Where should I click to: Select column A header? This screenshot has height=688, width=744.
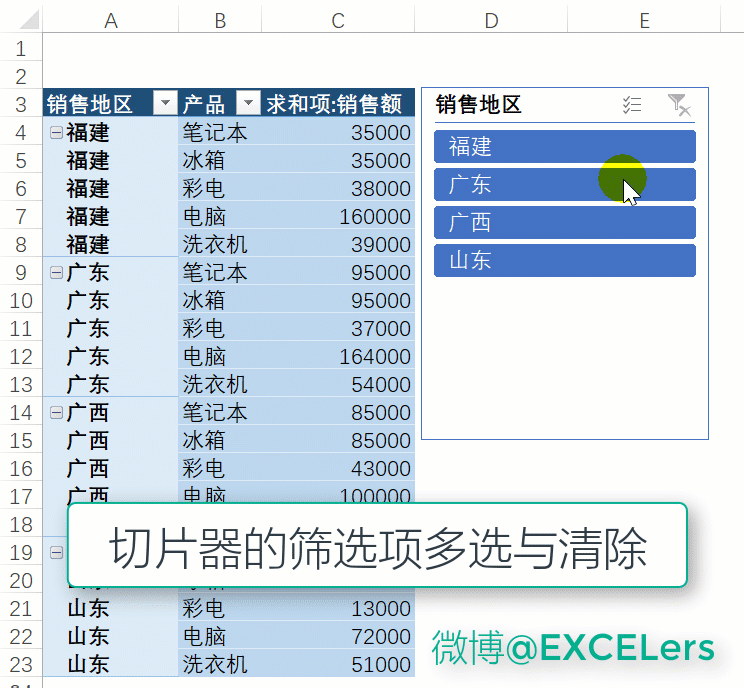[111, 20]
